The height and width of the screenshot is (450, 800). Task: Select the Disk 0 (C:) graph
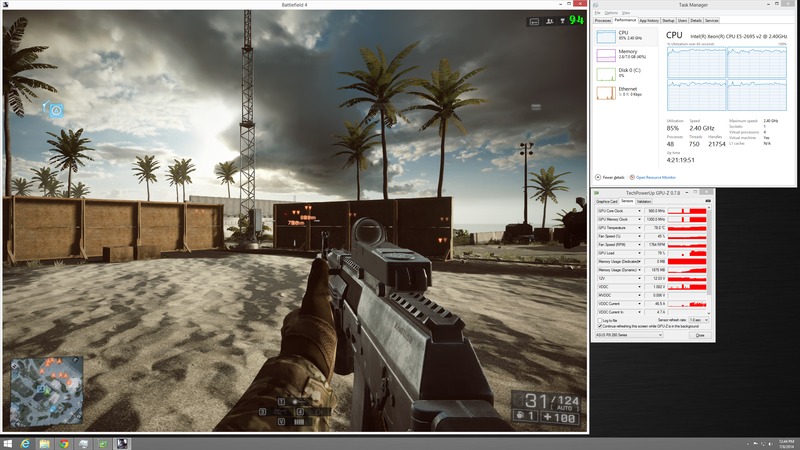pyautogui.click(x=605, y=74)
